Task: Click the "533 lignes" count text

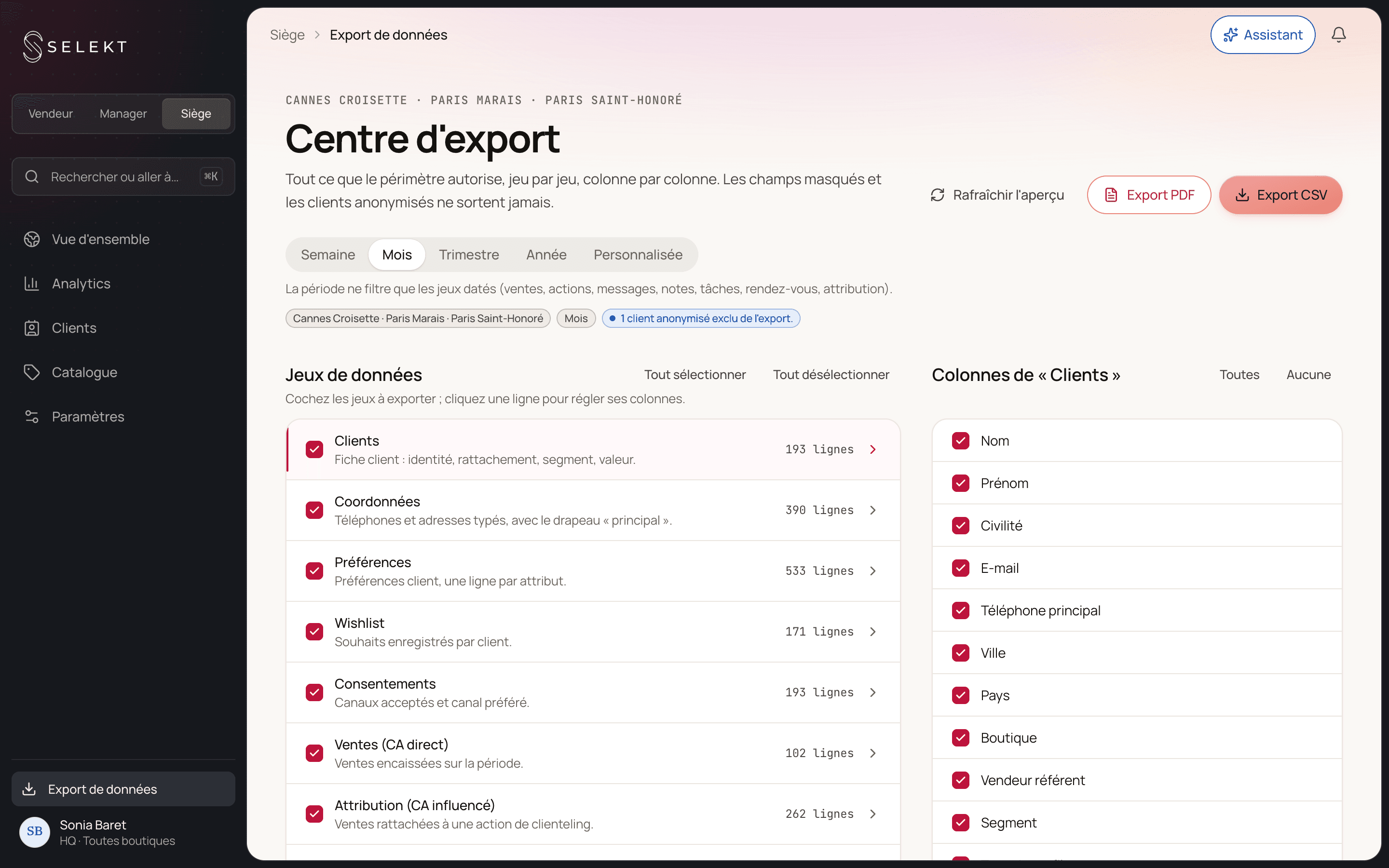Action: point(819,571)
